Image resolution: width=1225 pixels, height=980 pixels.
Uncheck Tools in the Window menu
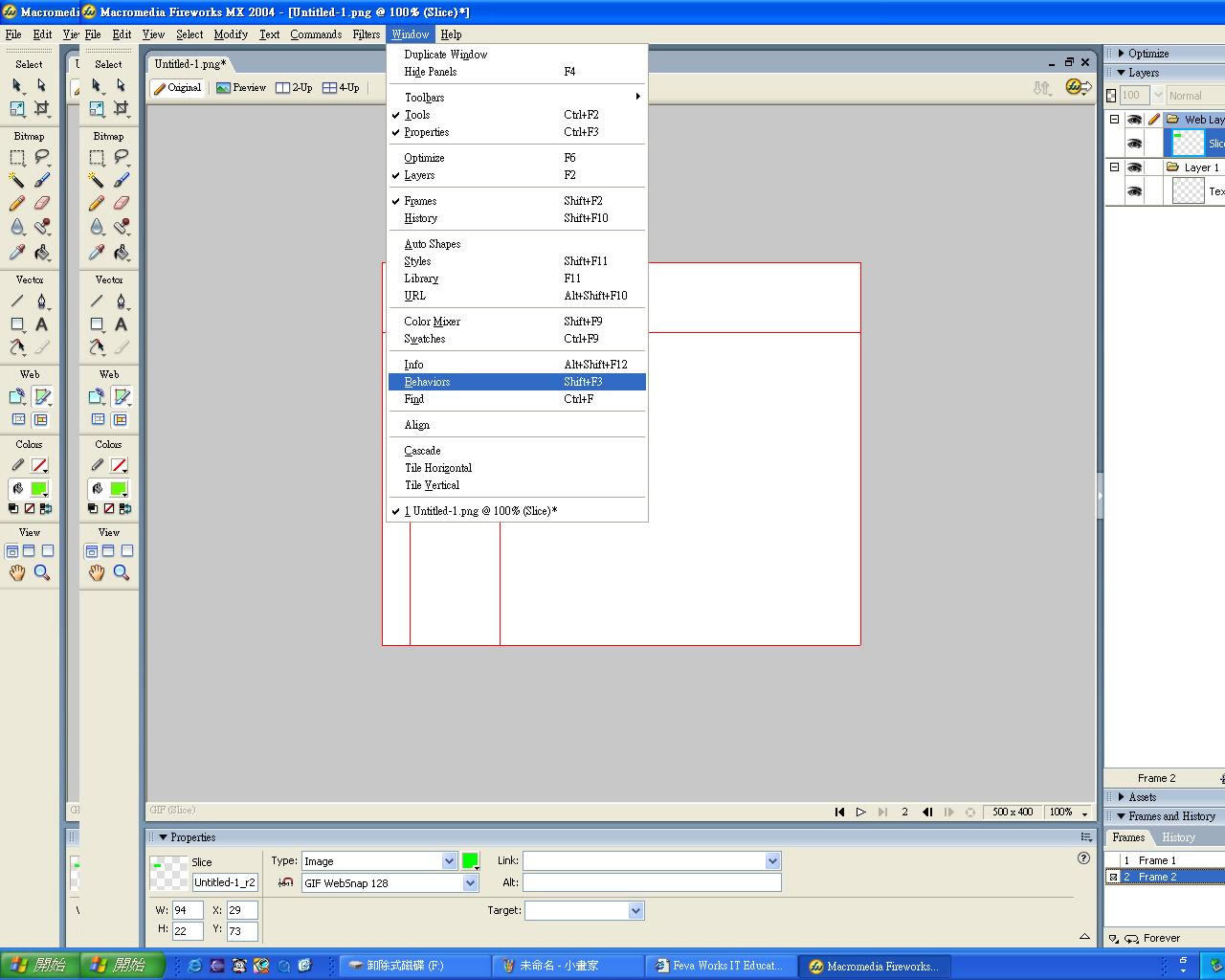click(x=518, y=115)
